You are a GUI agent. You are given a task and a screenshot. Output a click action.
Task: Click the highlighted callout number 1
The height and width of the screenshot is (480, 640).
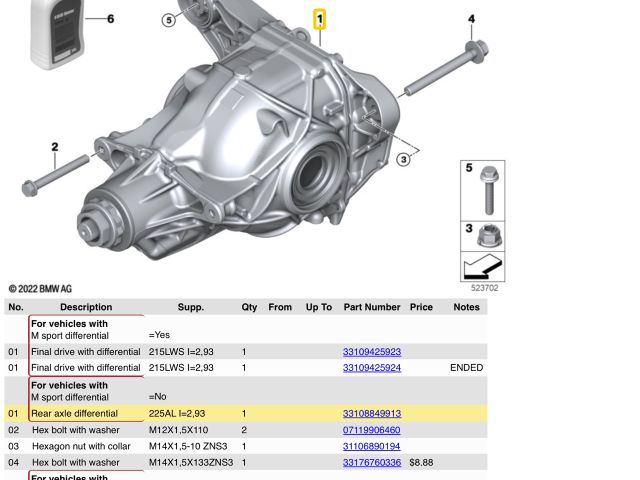point(320,19)
